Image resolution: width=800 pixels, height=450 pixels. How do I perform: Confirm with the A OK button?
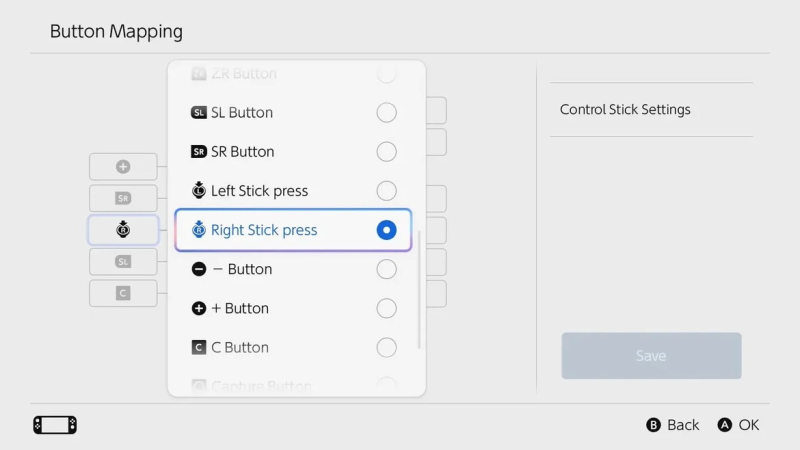point(738,425)
